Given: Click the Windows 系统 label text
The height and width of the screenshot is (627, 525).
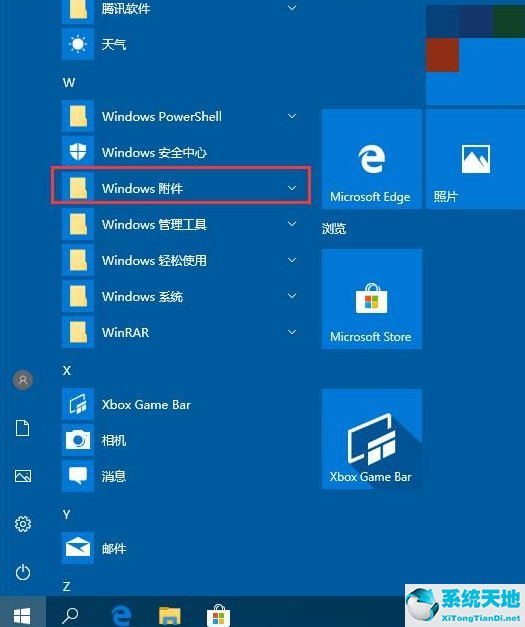Looking at the screenshot, I should pos(142,296).
